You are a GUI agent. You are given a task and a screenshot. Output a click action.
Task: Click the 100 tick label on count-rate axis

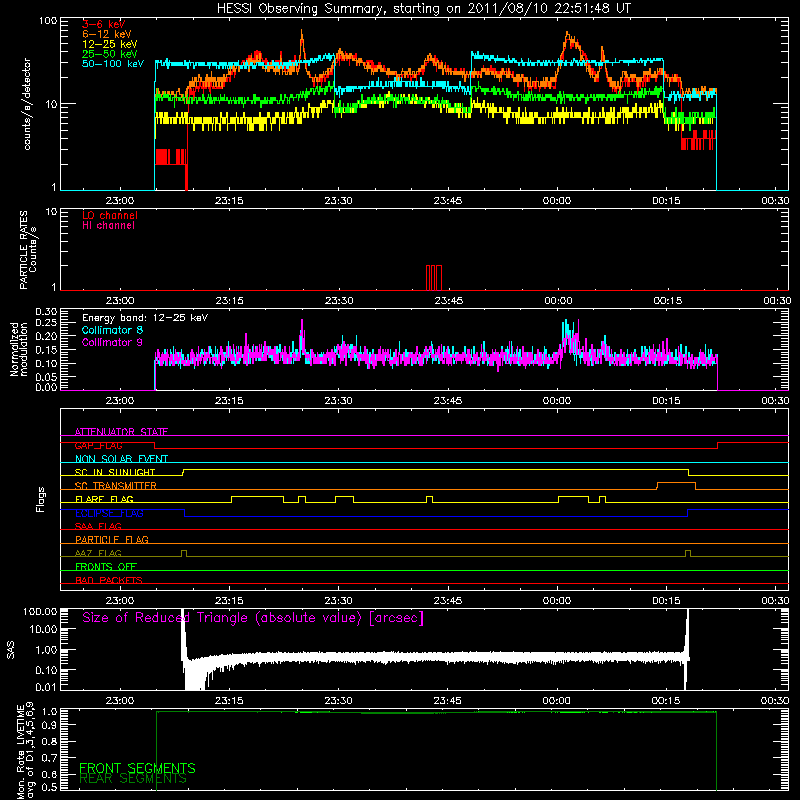pyautogui.click(x=47, y=21)
